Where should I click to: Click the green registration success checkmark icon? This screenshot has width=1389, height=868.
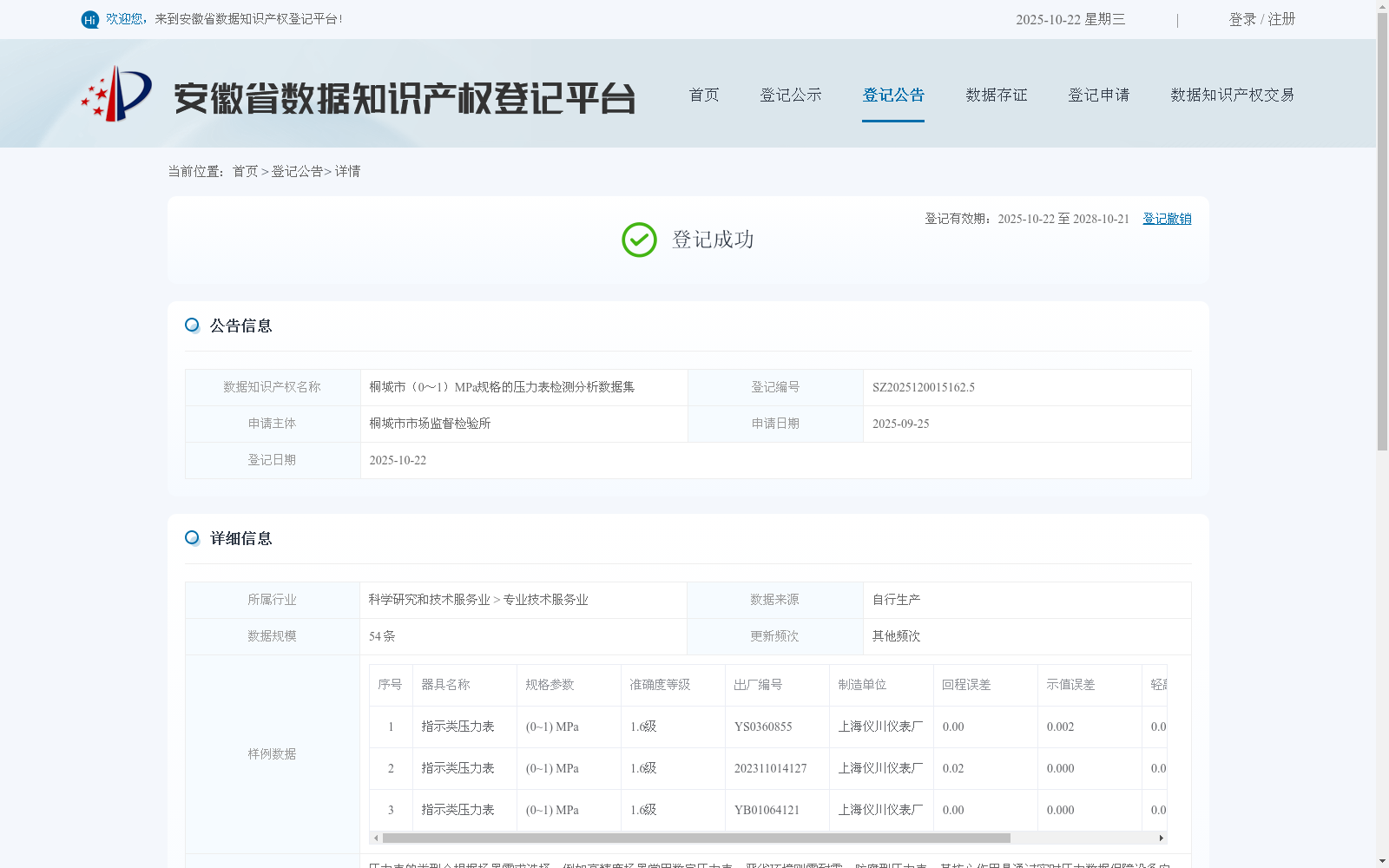click(x=639, y=240)
